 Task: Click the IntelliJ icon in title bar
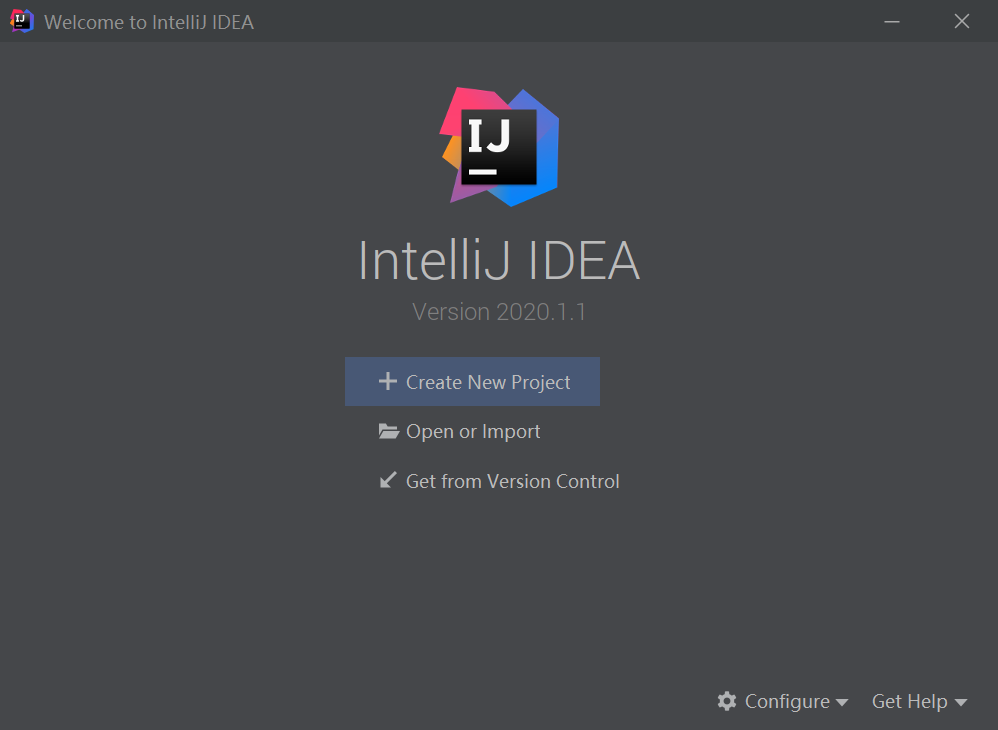(x=22, y=21)
